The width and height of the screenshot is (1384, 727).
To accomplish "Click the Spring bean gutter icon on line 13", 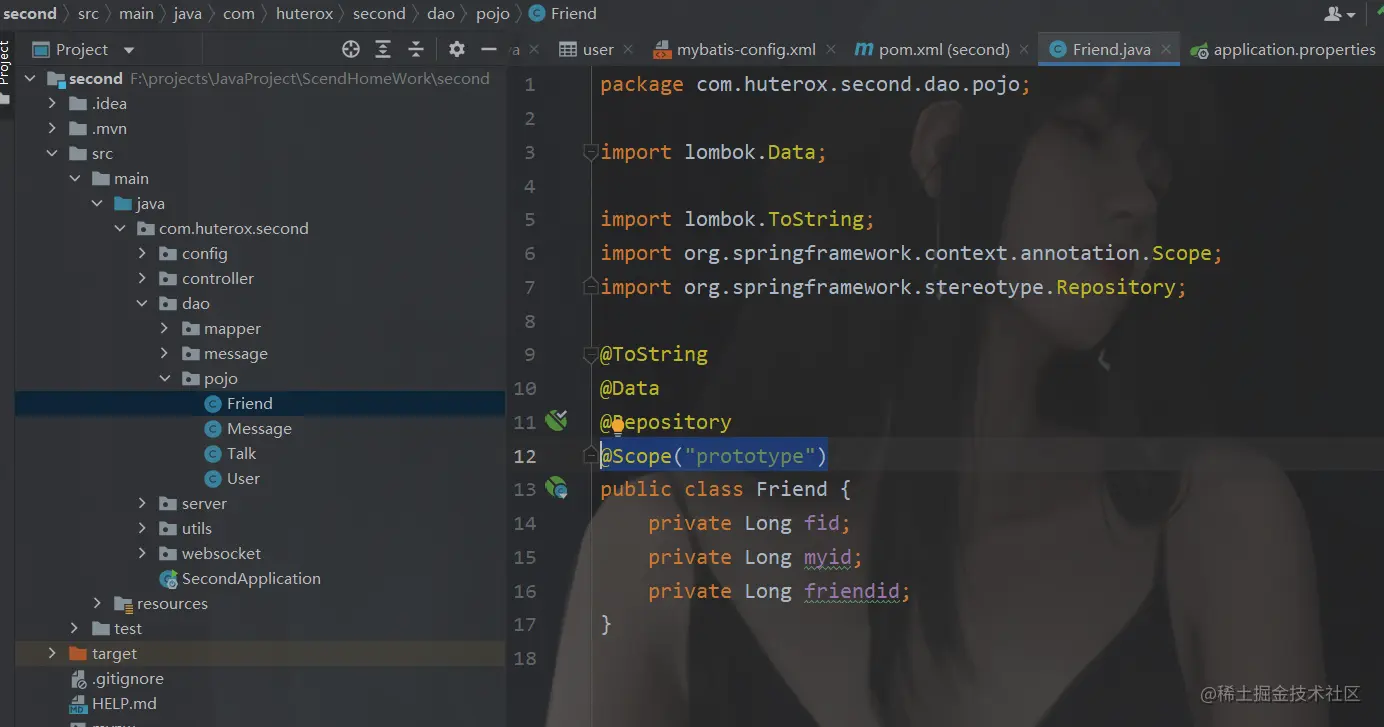I will click(556, 488).
